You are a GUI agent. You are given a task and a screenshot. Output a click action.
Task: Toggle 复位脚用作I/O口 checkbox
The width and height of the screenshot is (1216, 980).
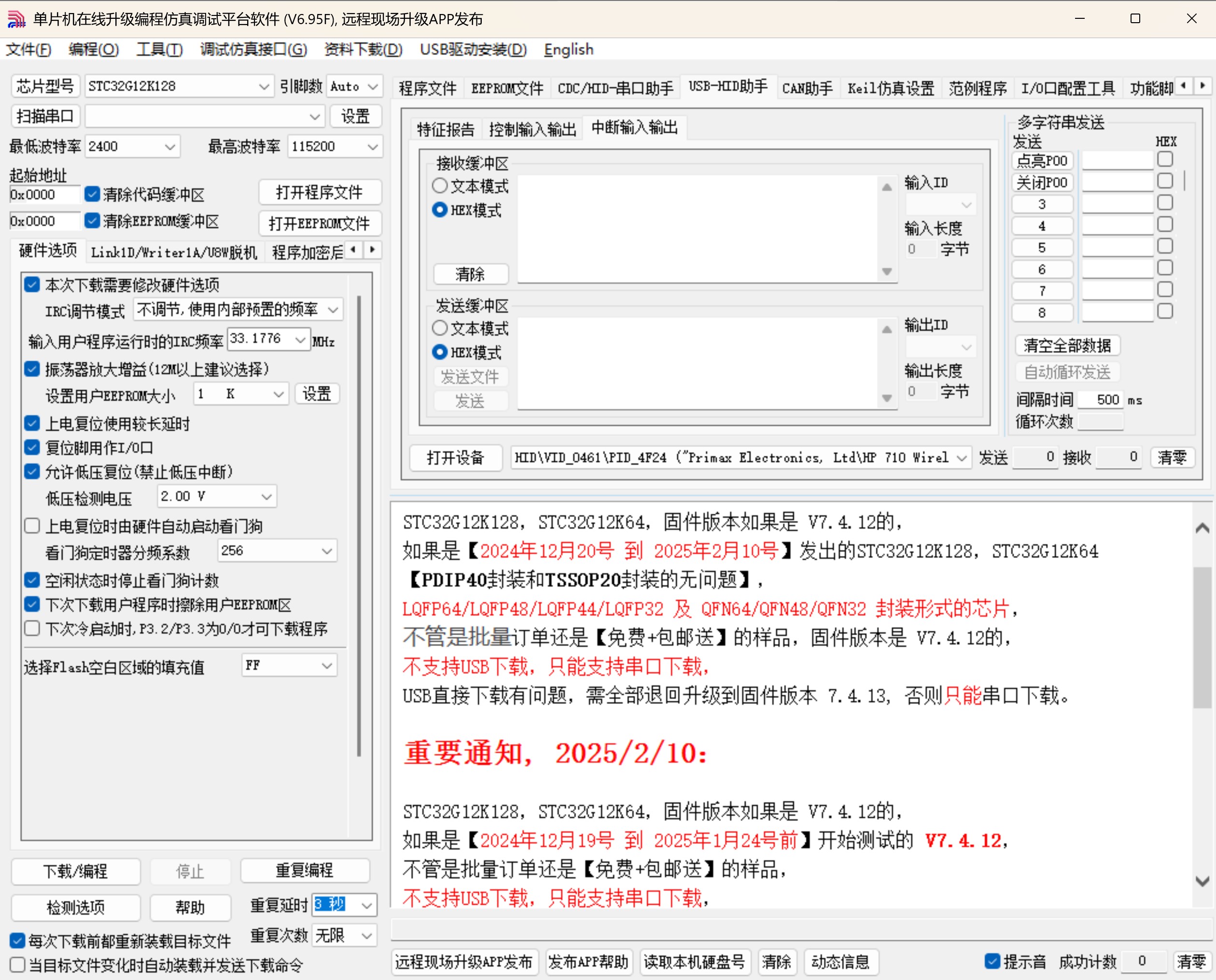tap(32, 447)
